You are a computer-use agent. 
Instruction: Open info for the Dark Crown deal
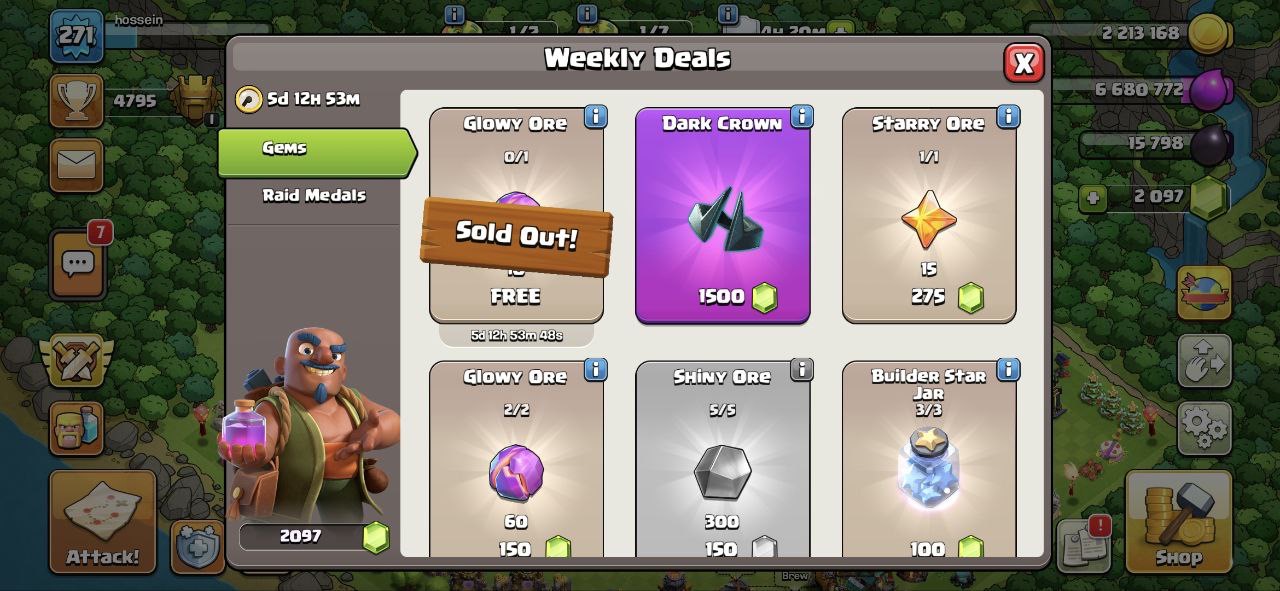coord(801,117)
